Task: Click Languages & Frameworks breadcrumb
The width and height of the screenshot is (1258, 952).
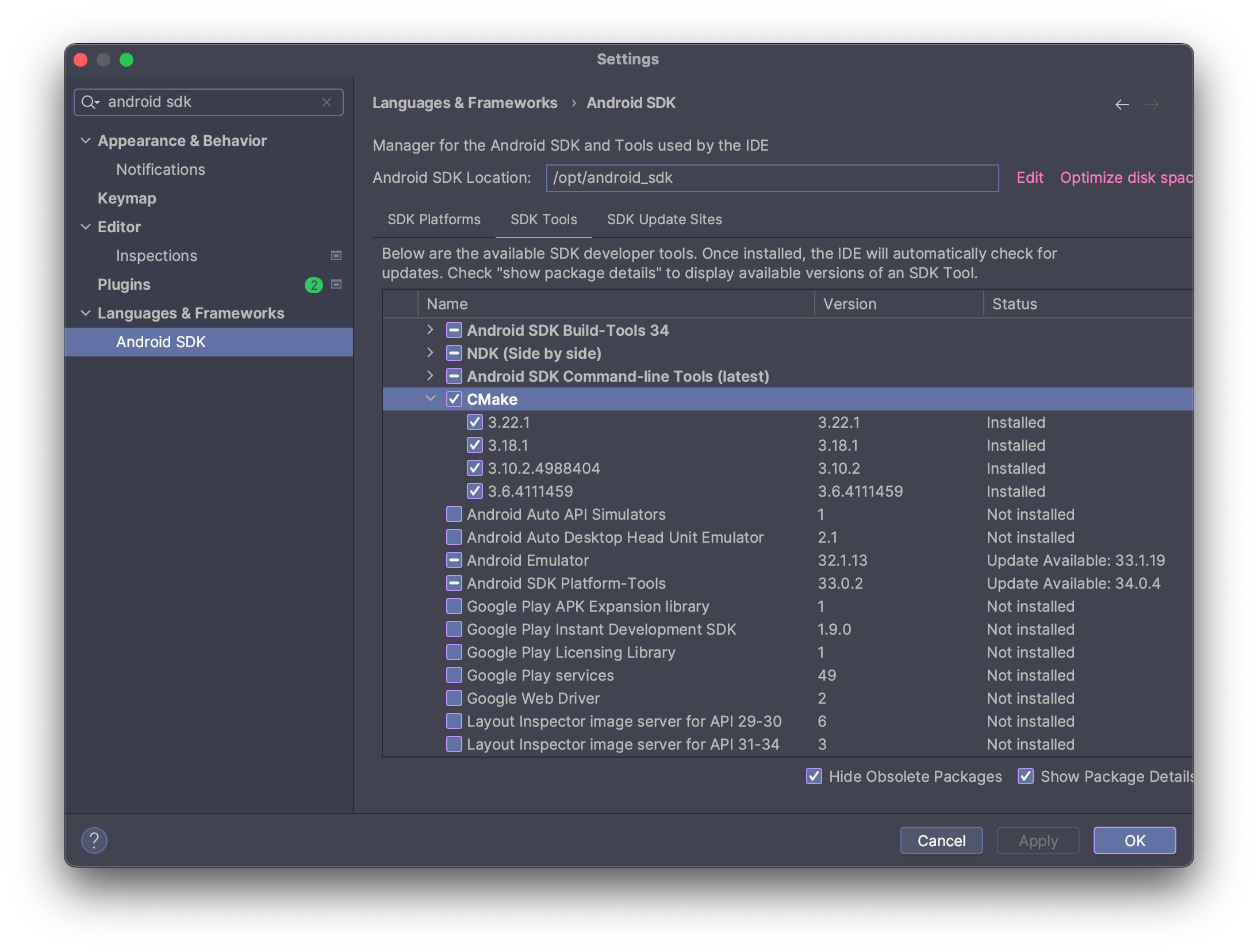Action: click(x=465, y=103)
